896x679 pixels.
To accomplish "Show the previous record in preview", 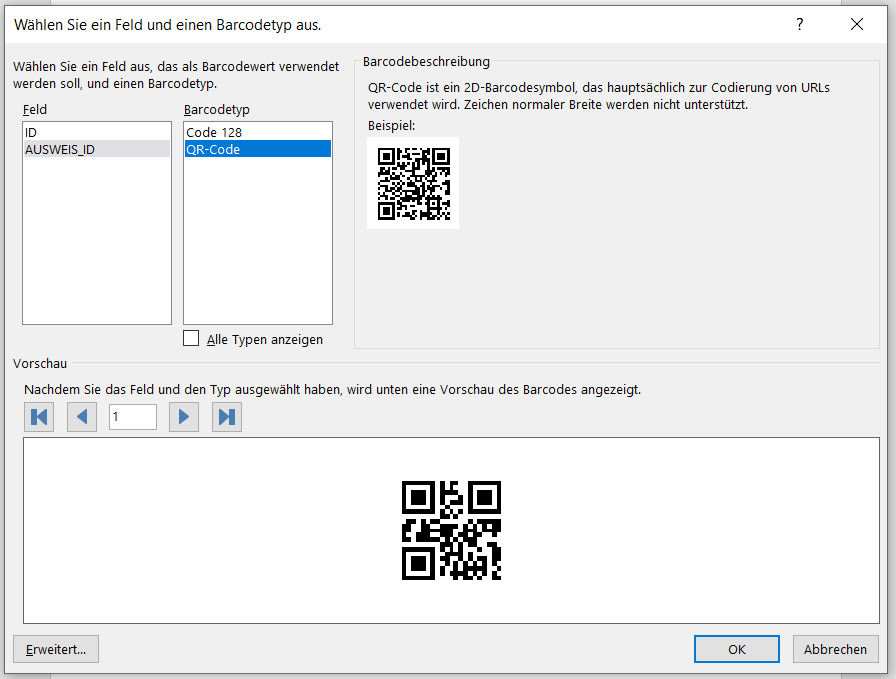I will 82,417.
